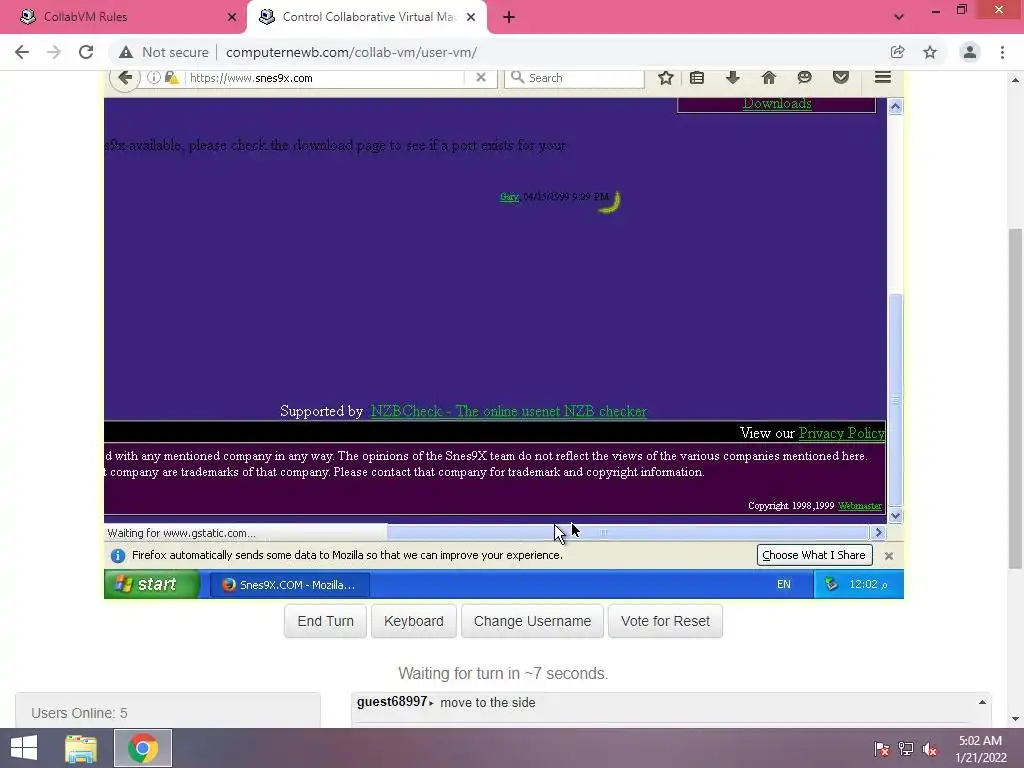1024x768 pixels.
Task: Click Firefox page scroll up arrow
Action: [x=895, y=106]
